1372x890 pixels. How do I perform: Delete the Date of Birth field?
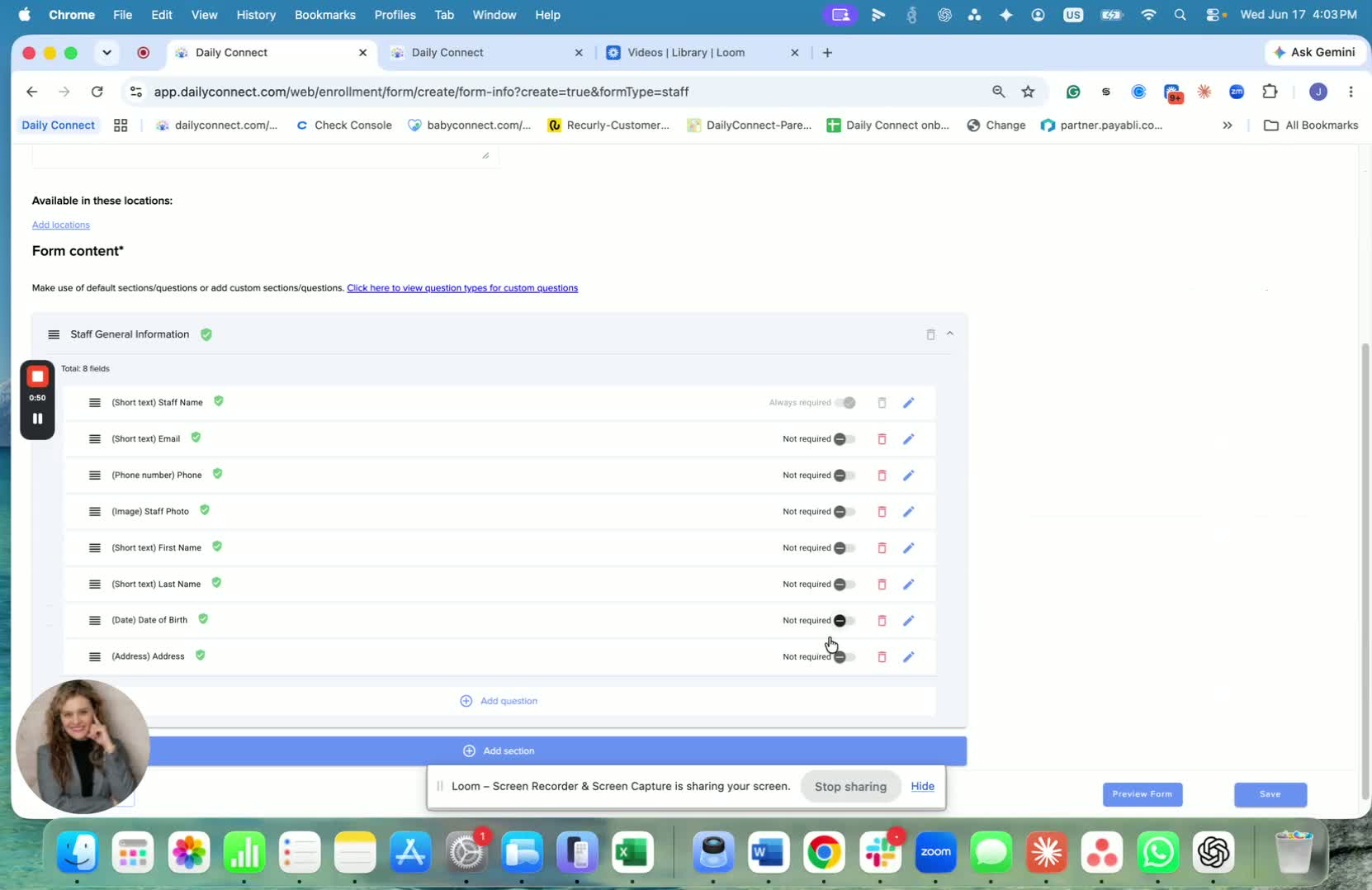pyautogui.click(x=882, y=621)
